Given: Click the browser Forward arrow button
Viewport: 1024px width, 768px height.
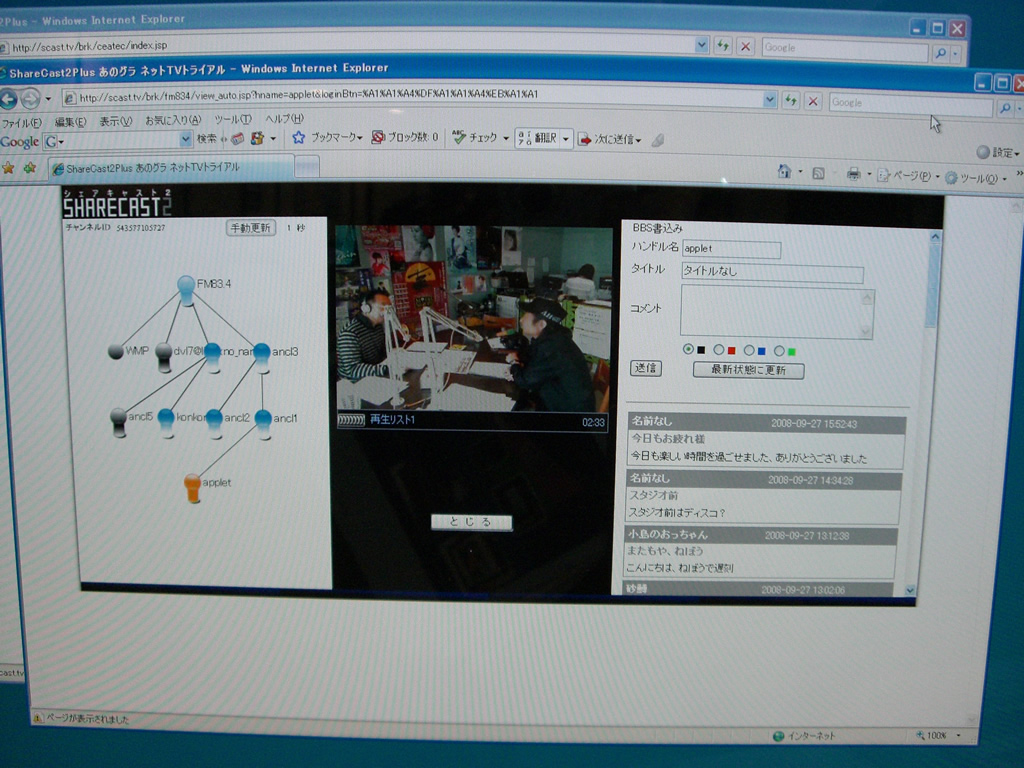Looking at the screenshot, I should click(x=30, y=99).
